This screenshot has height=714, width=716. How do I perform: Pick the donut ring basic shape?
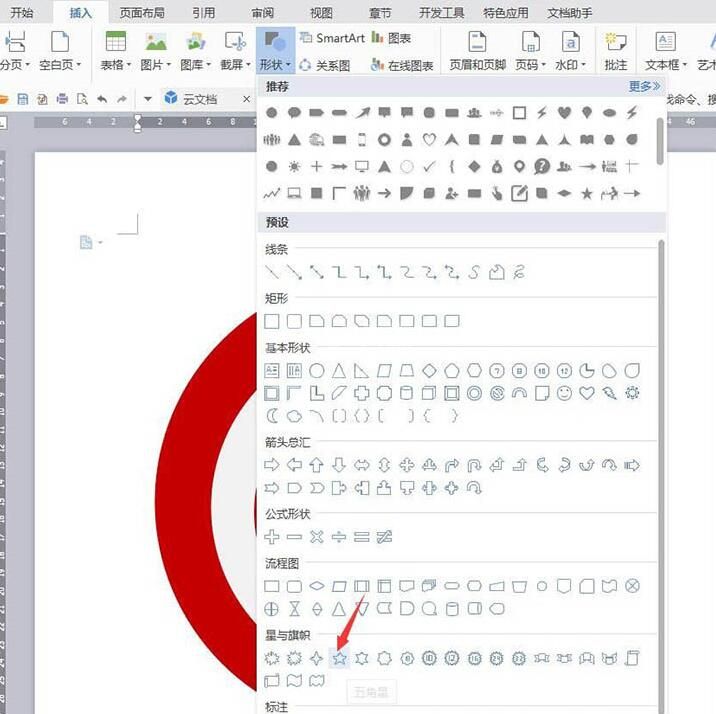[x=474, y=393]
